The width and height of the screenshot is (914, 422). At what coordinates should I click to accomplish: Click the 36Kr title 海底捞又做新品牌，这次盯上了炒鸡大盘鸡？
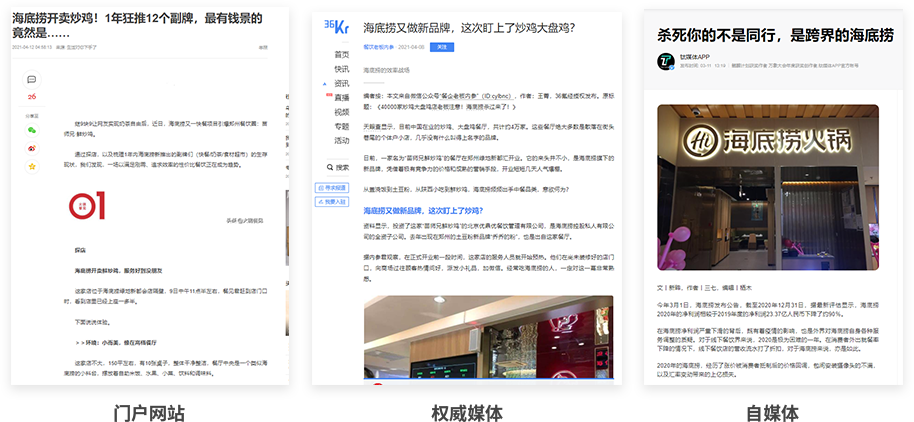click(x=470, y=27)
